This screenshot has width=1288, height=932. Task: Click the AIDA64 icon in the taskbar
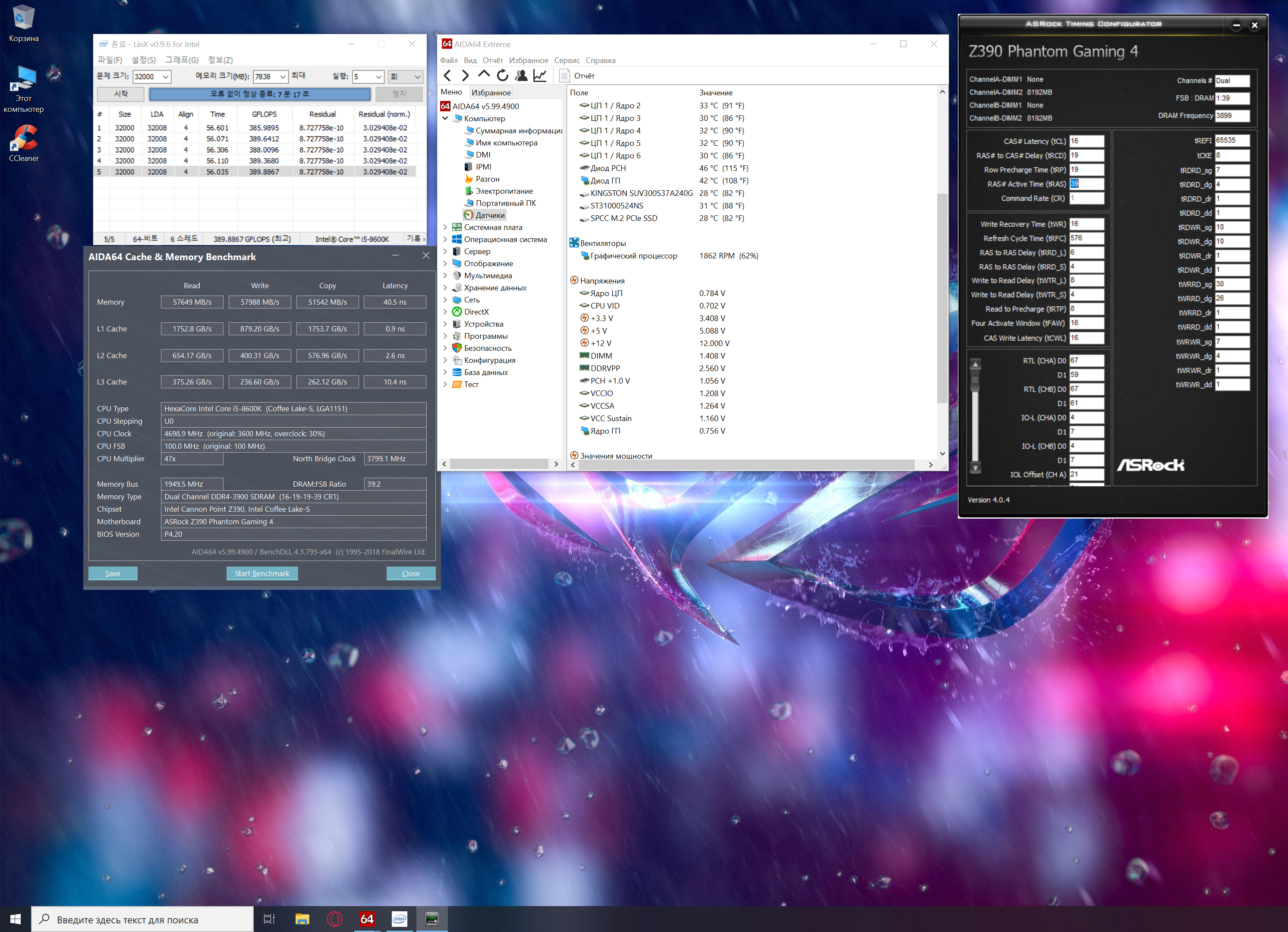click(x=367, y=918)
